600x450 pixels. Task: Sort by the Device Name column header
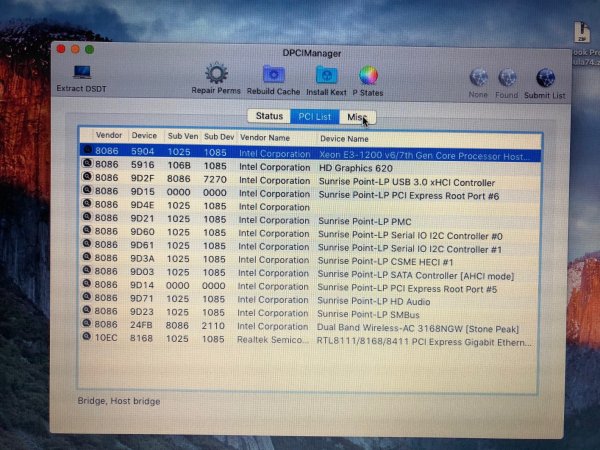point(344,139)
